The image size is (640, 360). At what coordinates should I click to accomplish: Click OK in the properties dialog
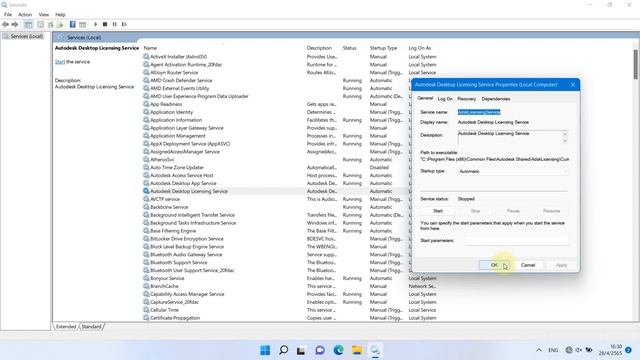click(494, 265)
